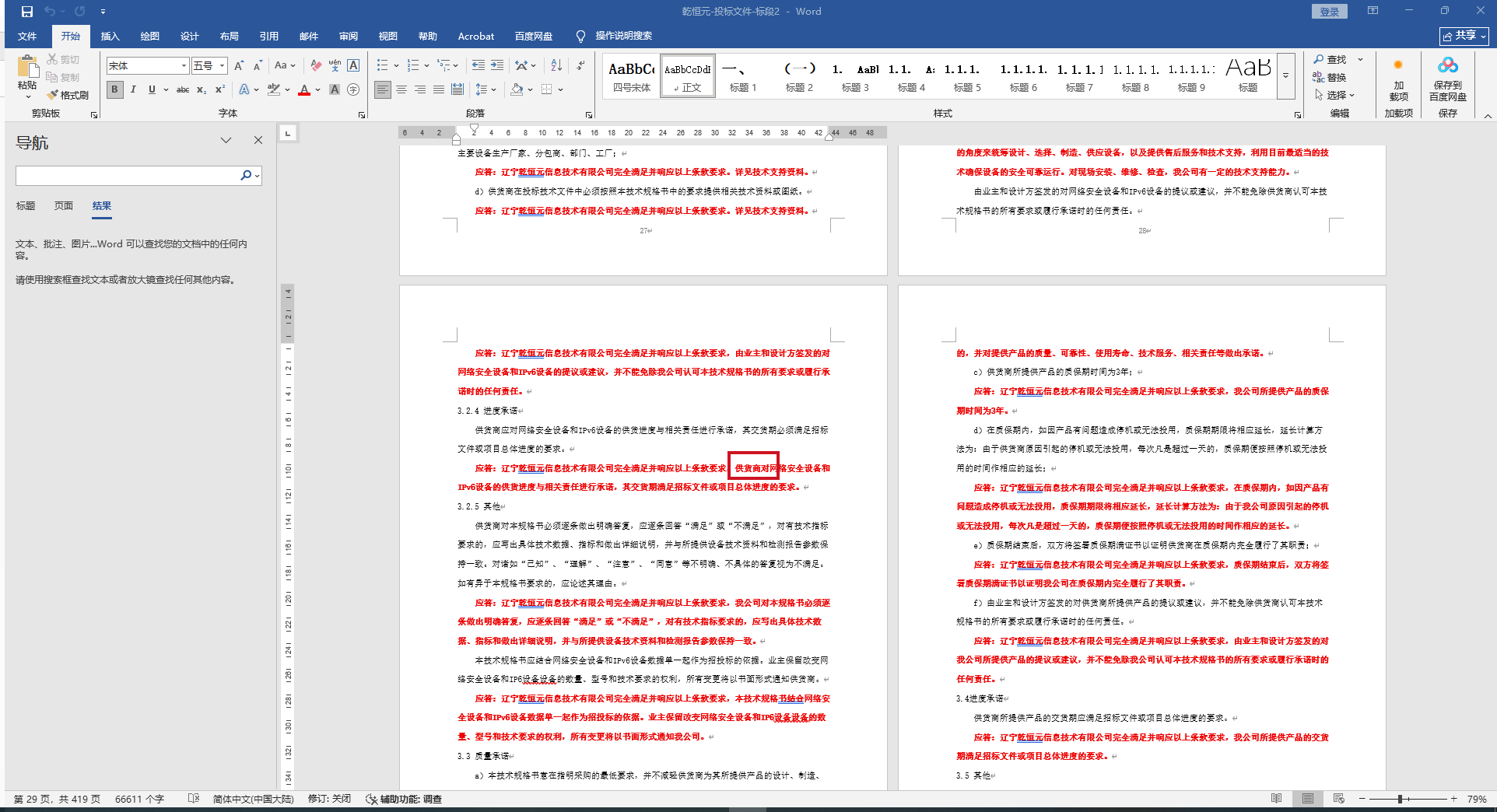Center align the paragraph

click(x=401, y=89)
